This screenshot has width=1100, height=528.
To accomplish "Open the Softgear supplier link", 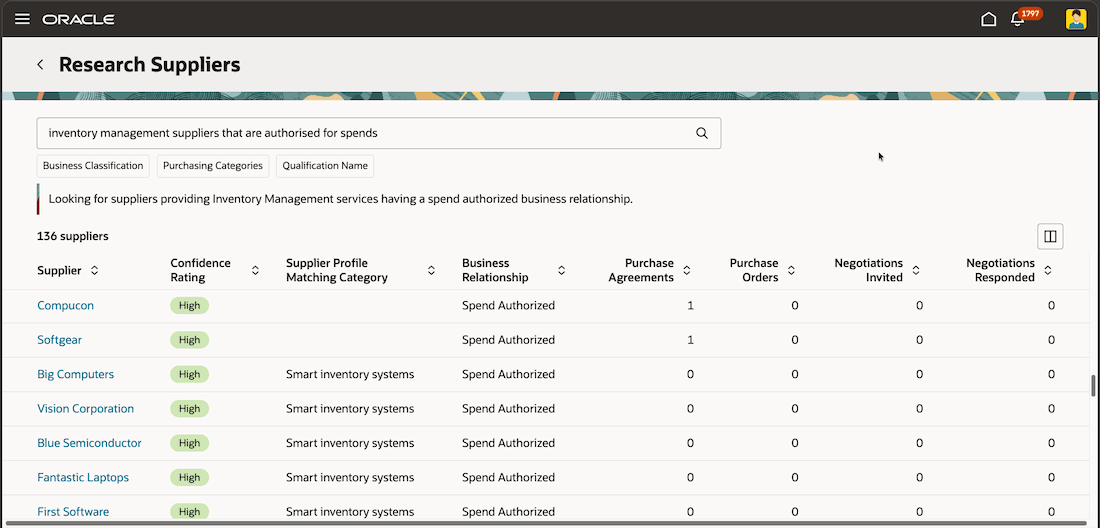I will [60, 340].
